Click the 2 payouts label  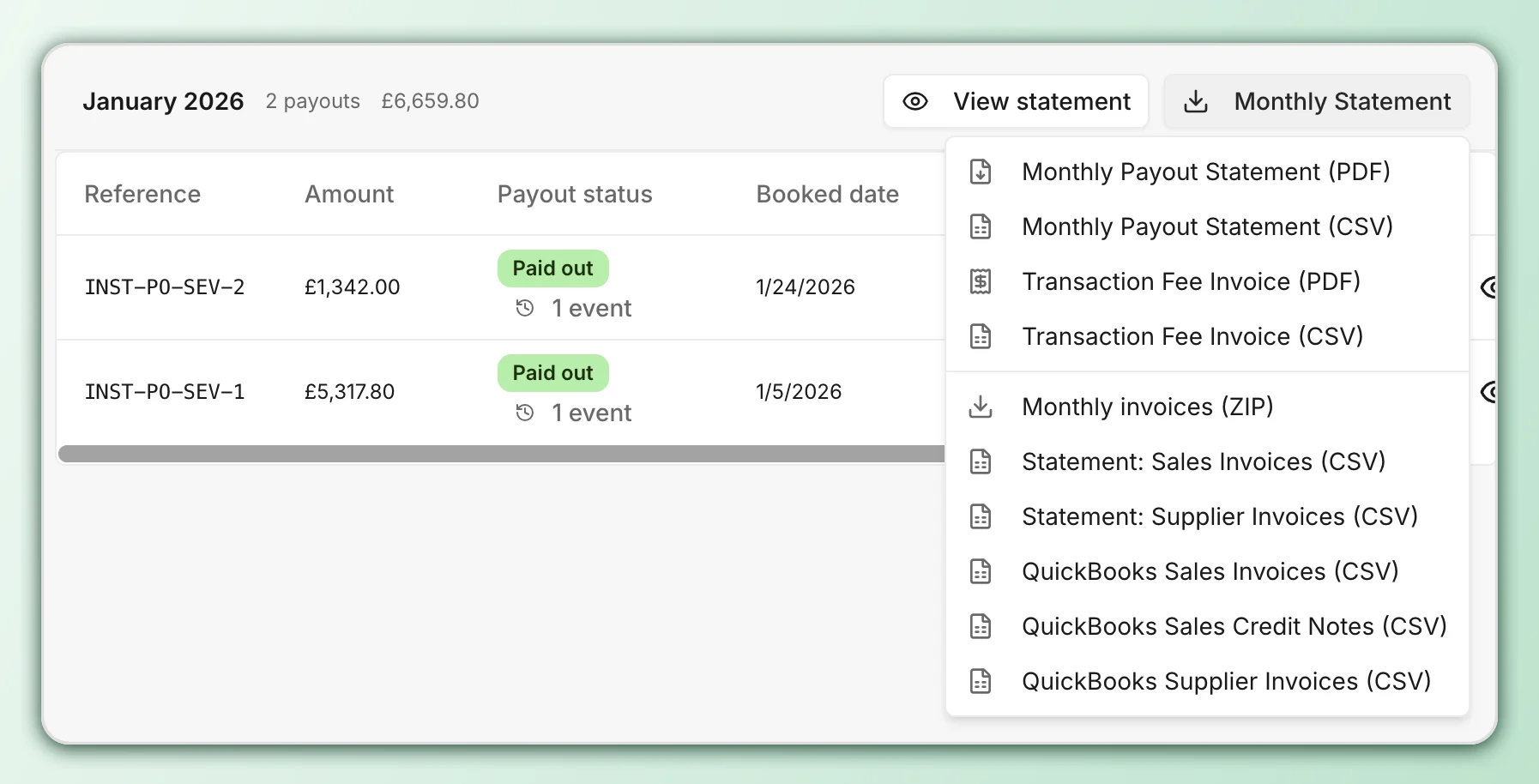tap(312, 101)
